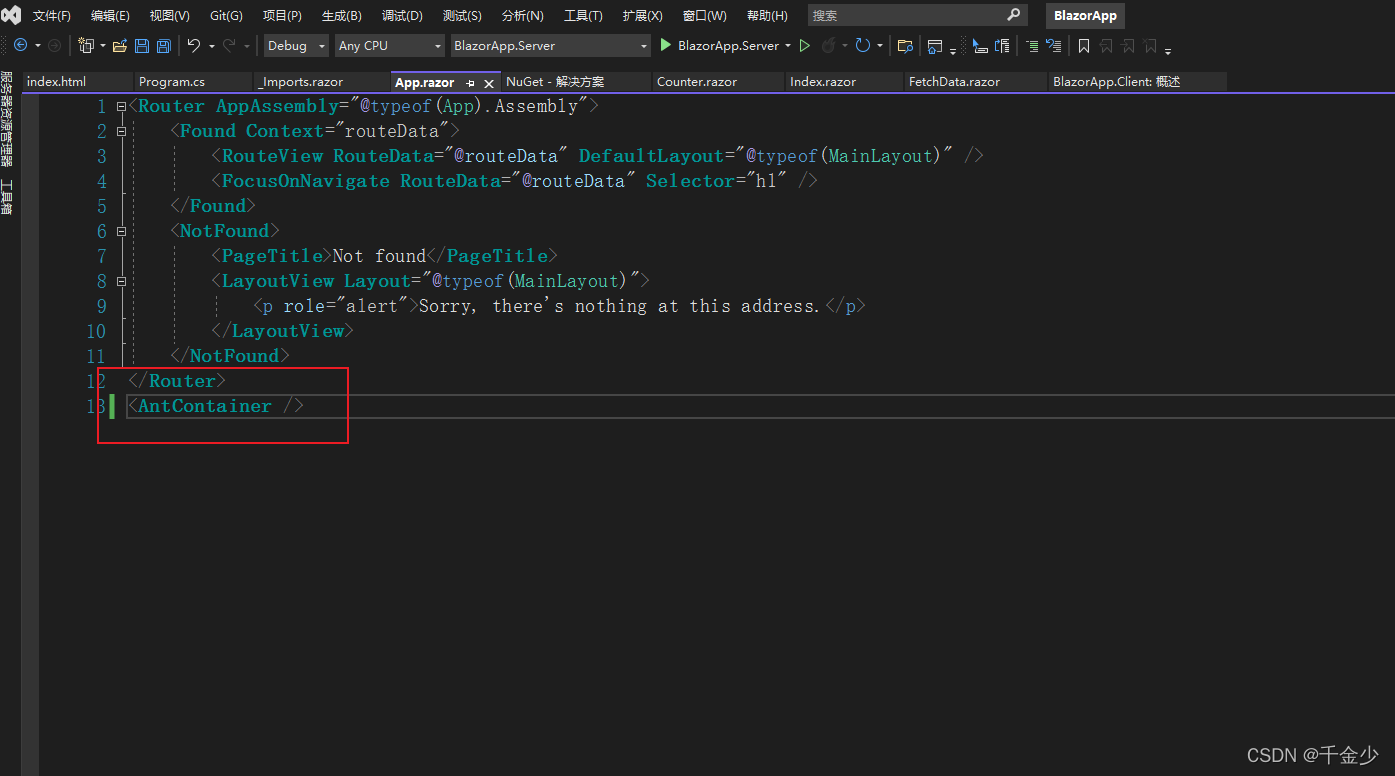Image resolution: width=1395 pixels, height=776 pixels.
Task: Open the 工具箱 side panel tab
Action: click(x=7, y=197)
